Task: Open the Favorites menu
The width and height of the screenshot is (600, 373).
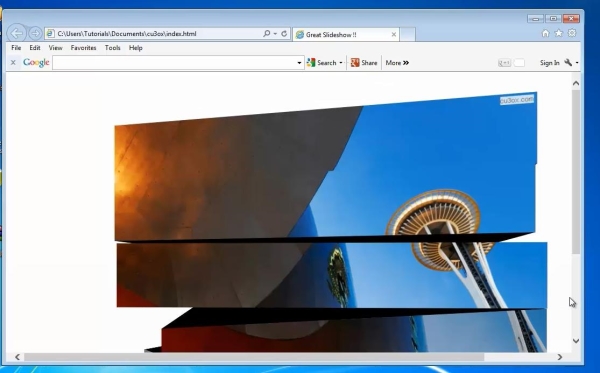Action: click(x=83, y=48)
